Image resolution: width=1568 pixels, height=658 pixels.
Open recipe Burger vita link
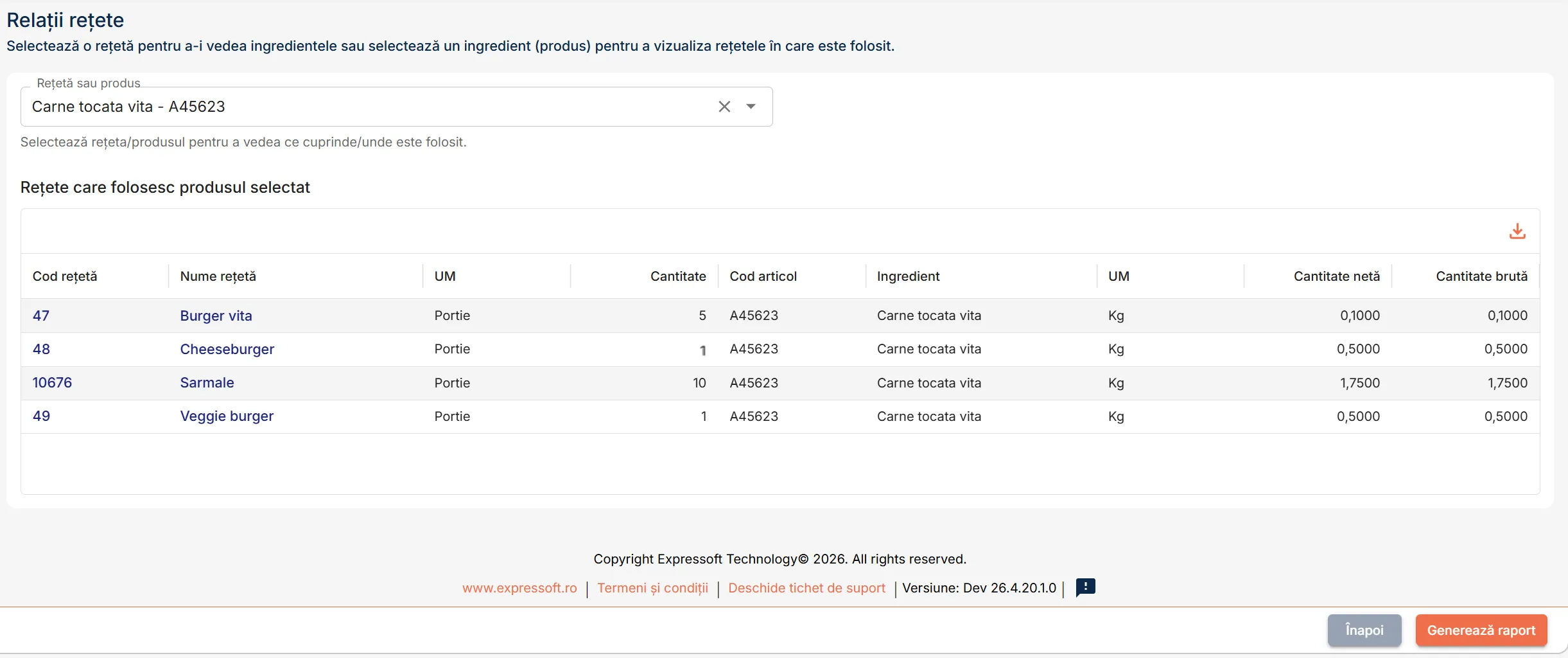(216, 316)
